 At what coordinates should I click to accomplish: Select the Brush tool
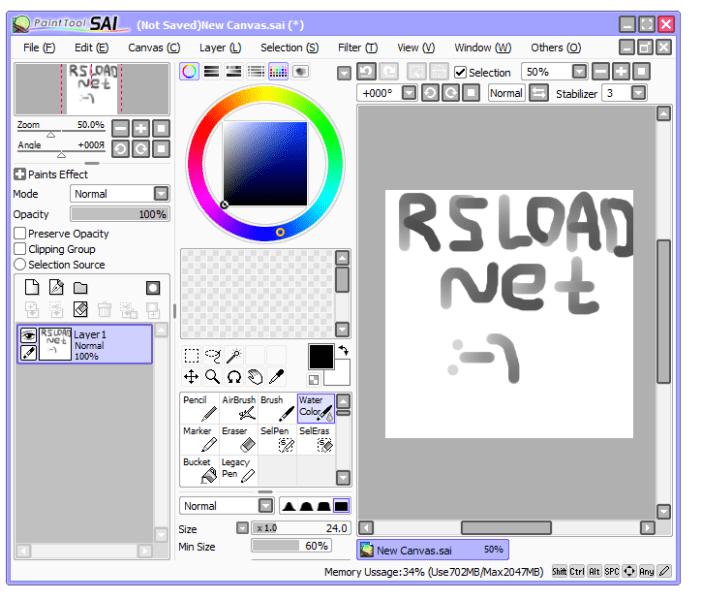pos(277,408)
